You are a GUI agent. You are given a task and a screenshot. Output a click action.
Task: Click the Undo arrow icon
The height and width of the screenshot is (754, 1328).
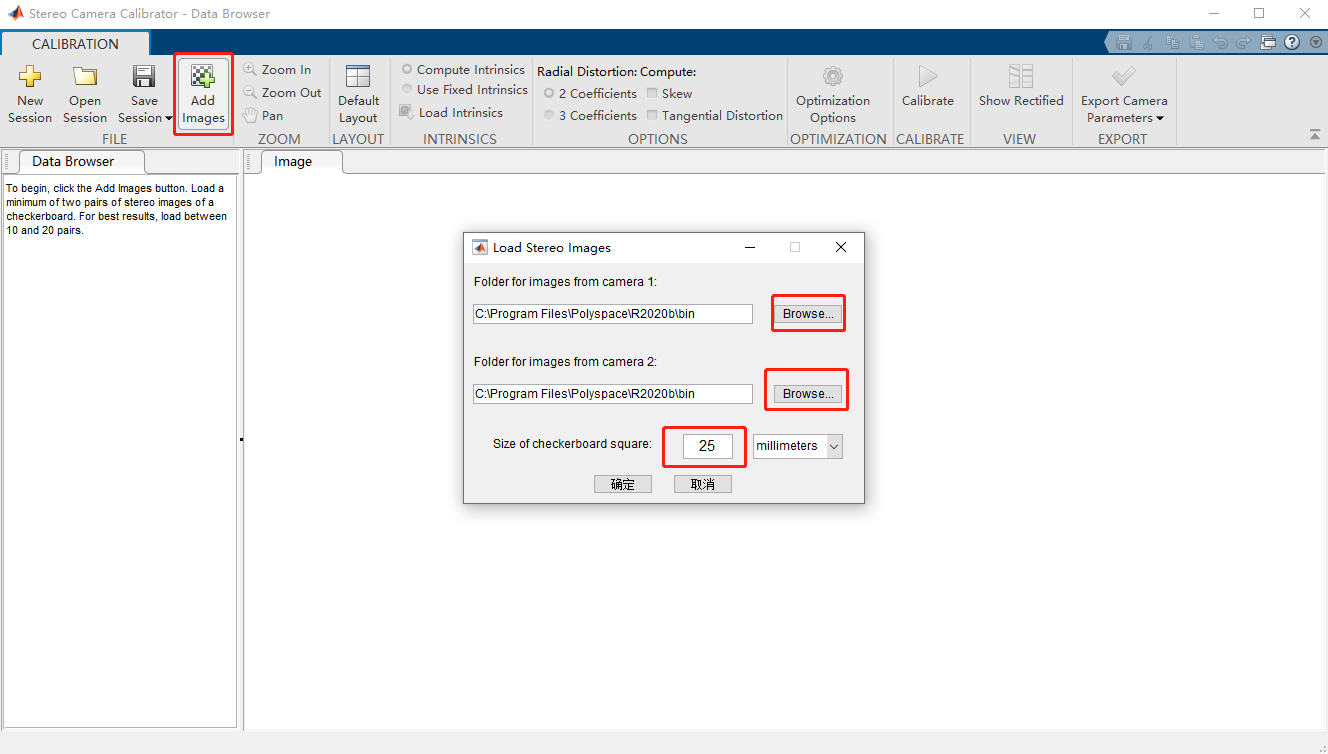click(x=1220, y=43)
